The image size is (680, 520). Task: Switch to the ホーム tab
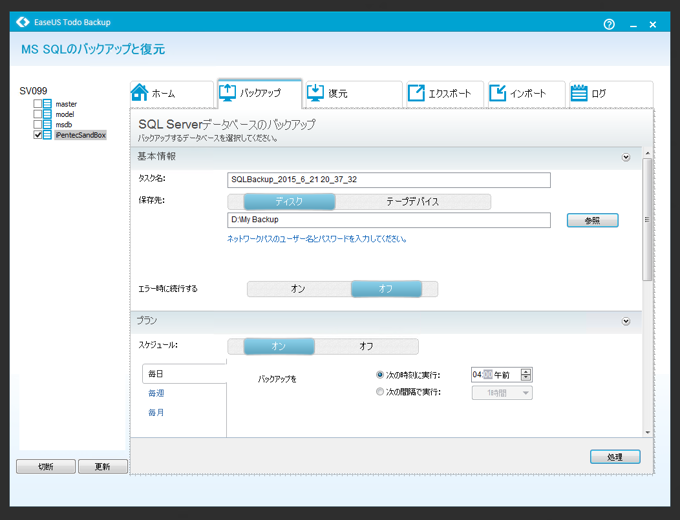tap(172, 93)
